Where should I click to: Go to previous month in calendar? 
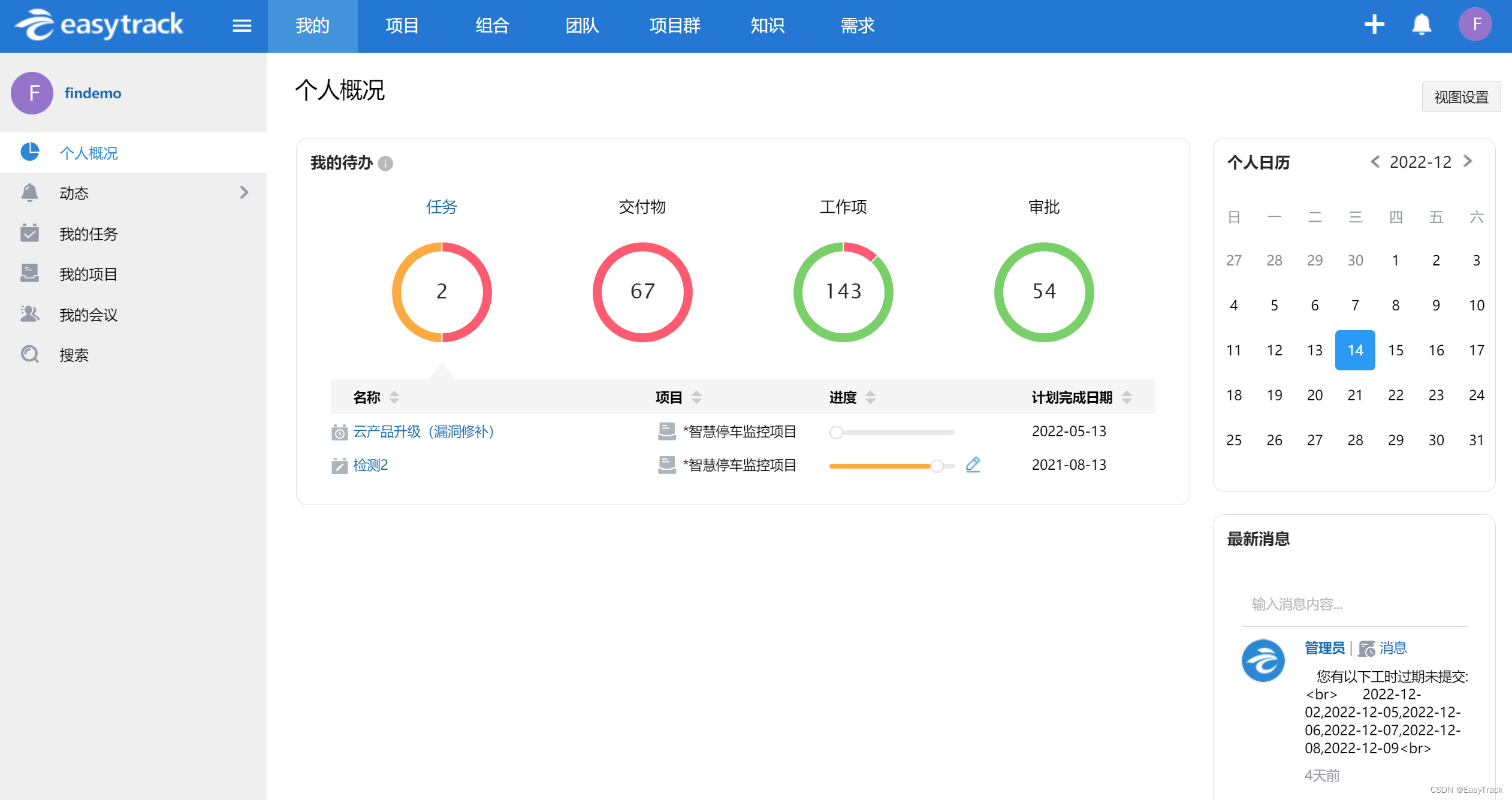point(1375,162)
